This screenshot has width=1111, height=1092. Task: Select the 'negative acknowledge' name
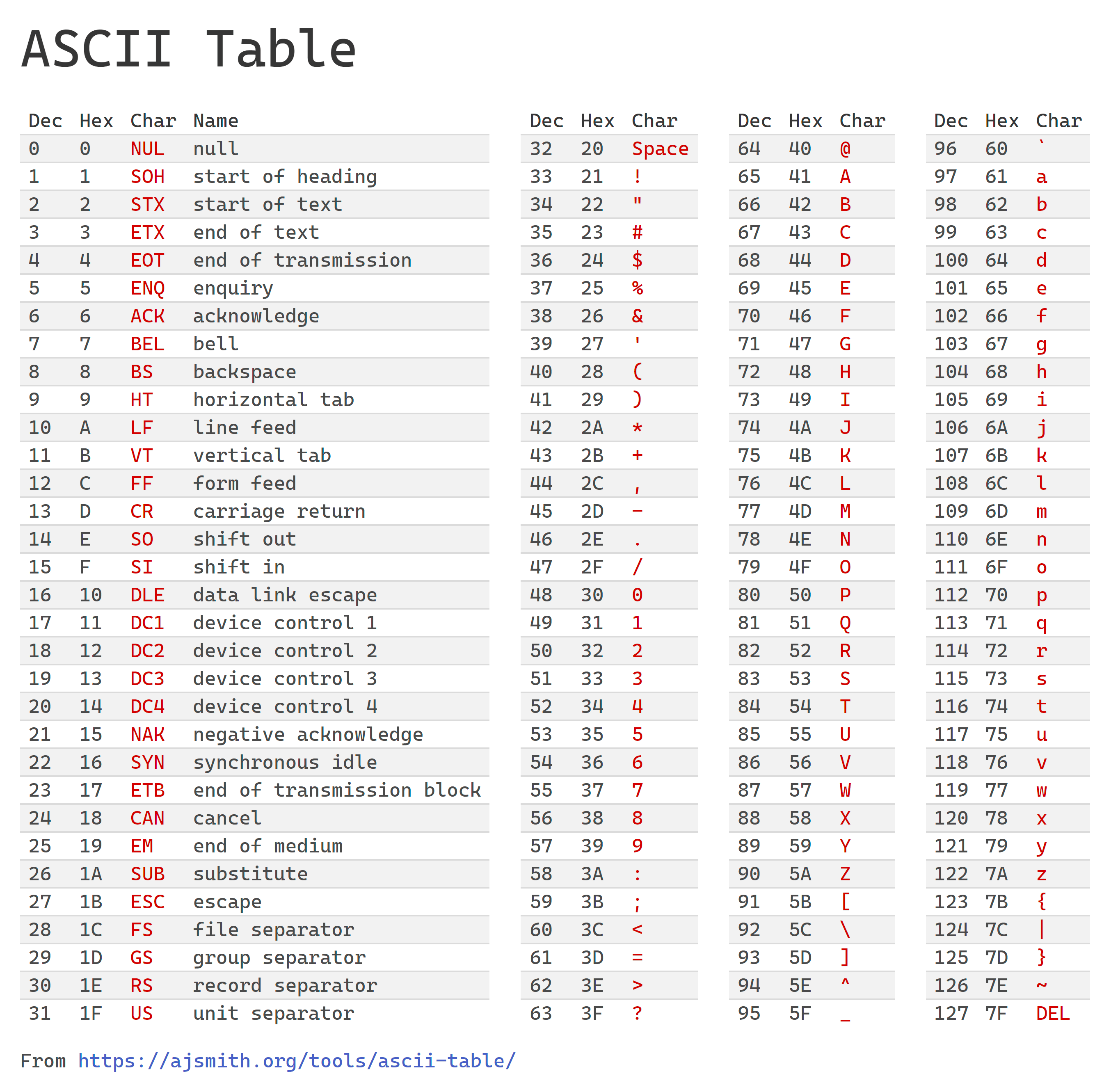click(308, 735)
